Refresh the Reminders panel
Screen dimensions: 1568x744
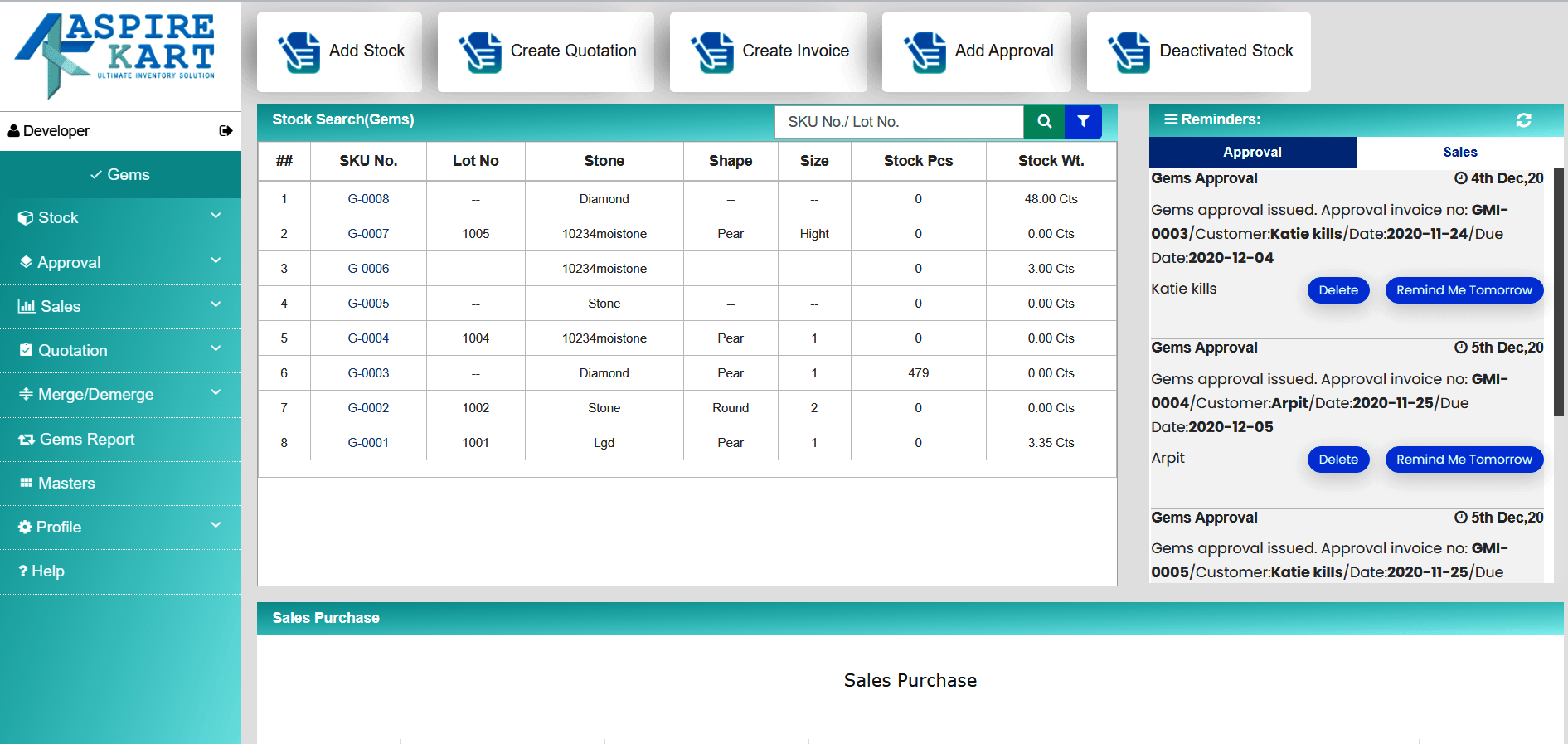[x=1523, y=120]
